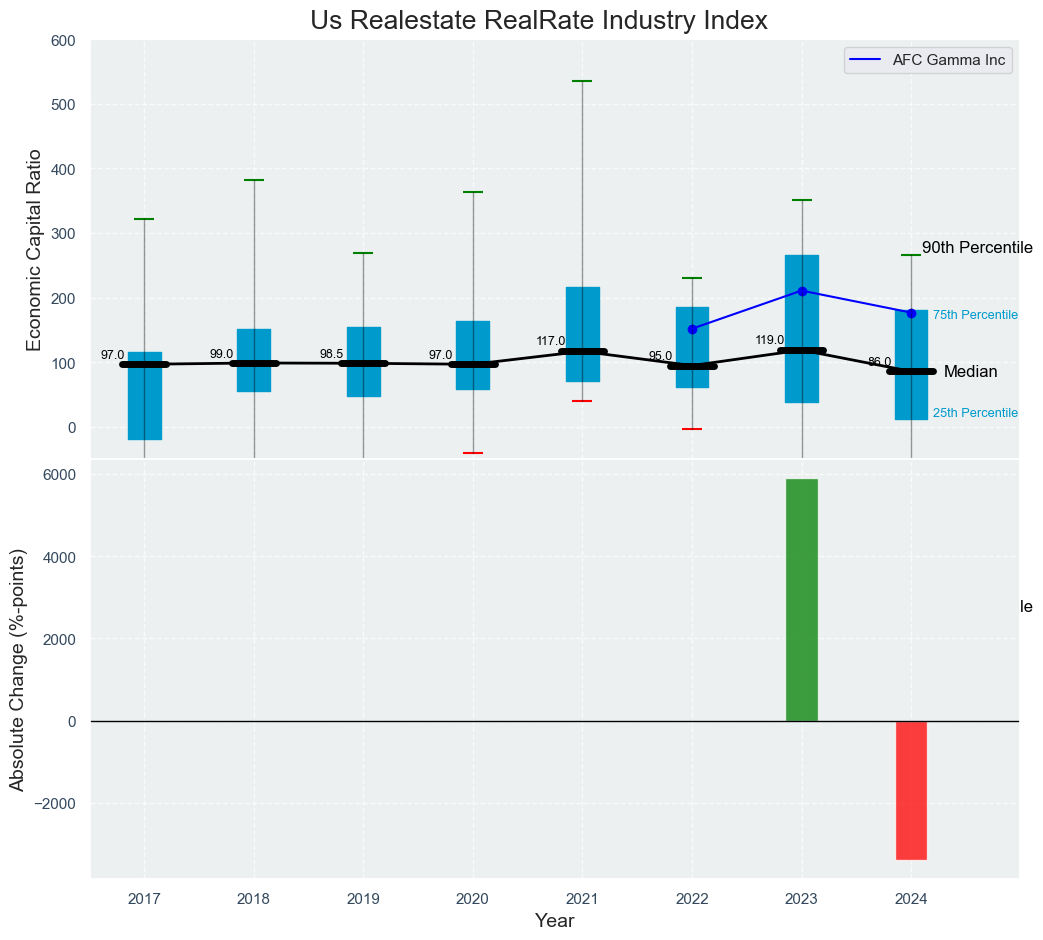
Task: Click the 2018 tick label on Year axis
Action: [254, 899]
